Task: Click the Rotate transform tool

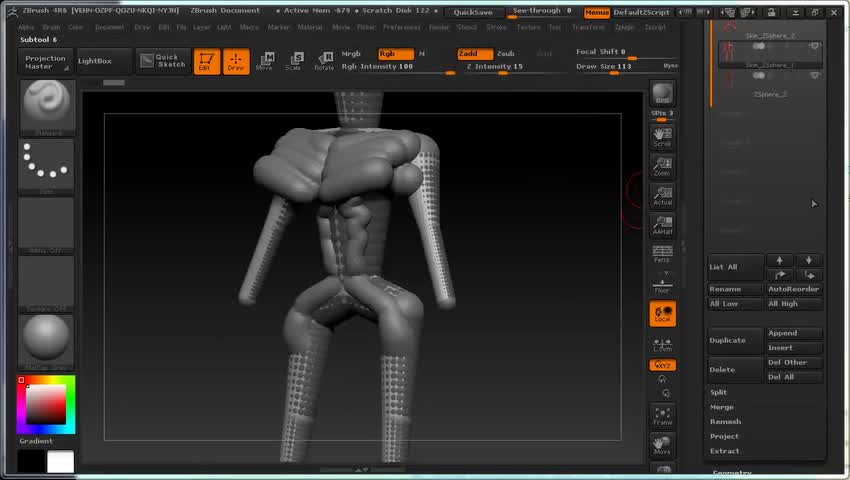Action: pyautogui.click(x=324, y=61)
